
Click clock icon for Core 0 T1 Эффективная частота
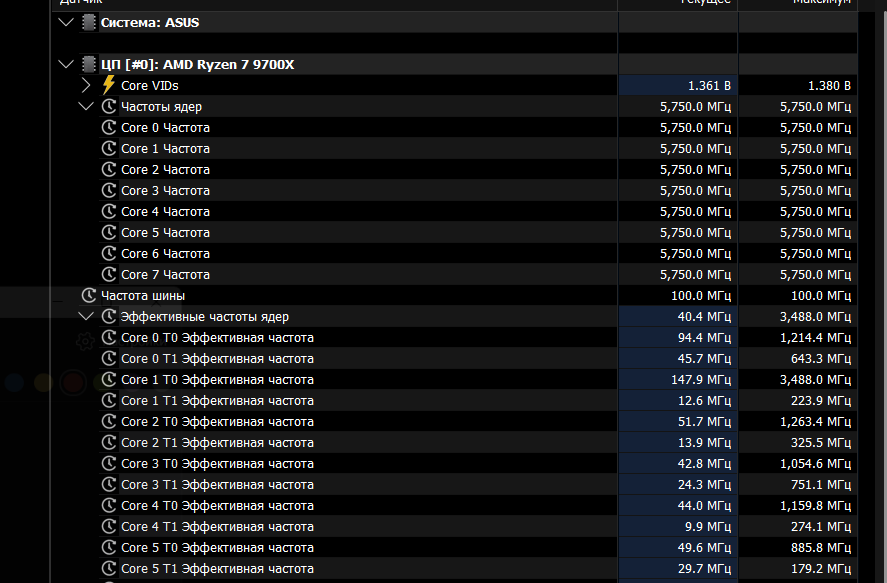tap(109, 359)
